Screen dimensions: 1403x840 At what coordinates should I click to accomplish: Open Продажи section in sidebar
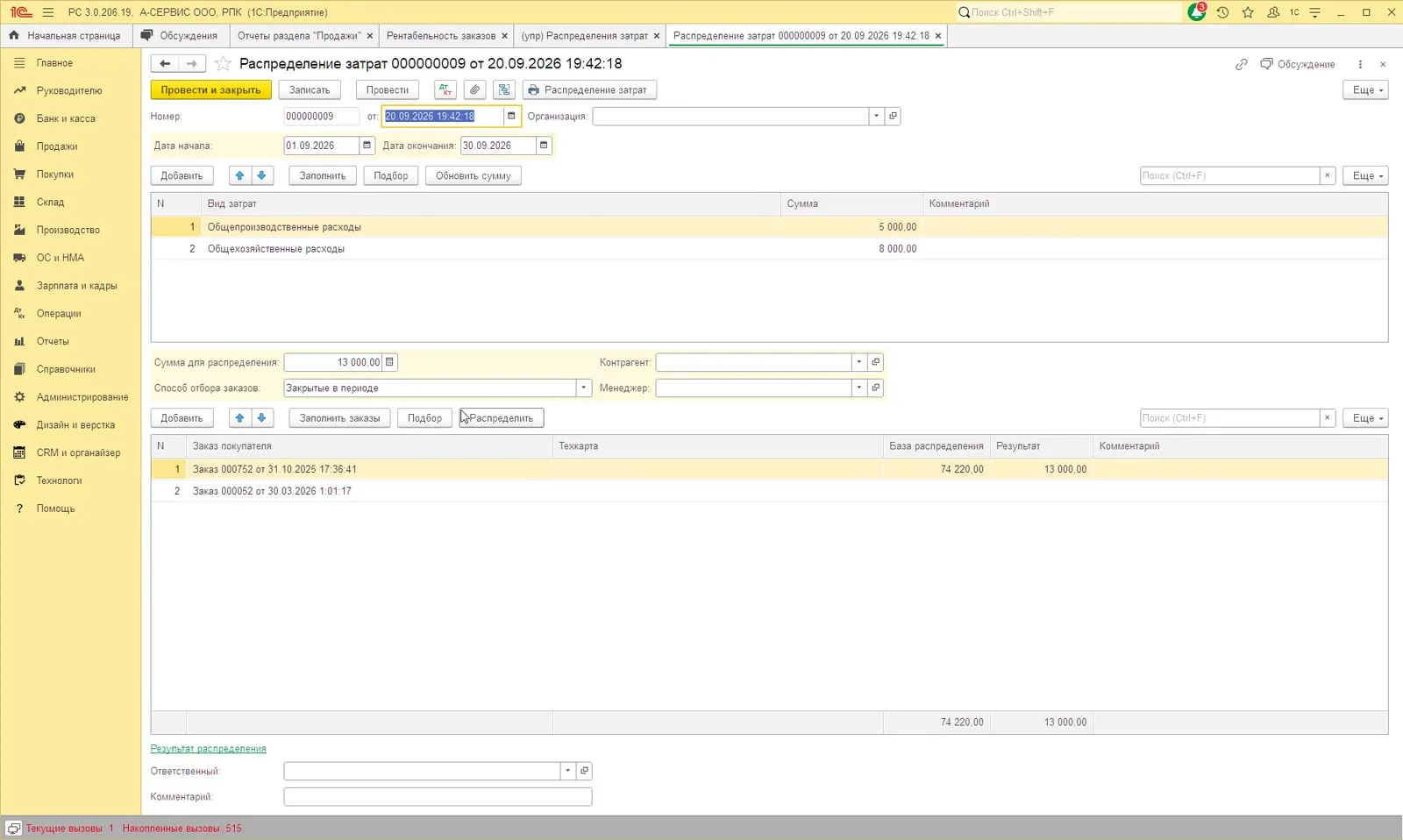click(57, 146)
